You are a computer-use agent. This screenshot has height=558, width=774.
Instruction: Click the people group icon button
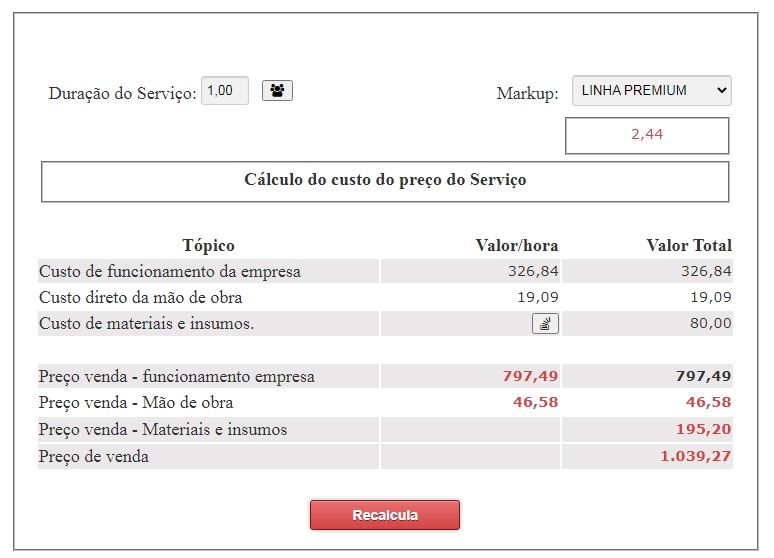coord(277,90)
